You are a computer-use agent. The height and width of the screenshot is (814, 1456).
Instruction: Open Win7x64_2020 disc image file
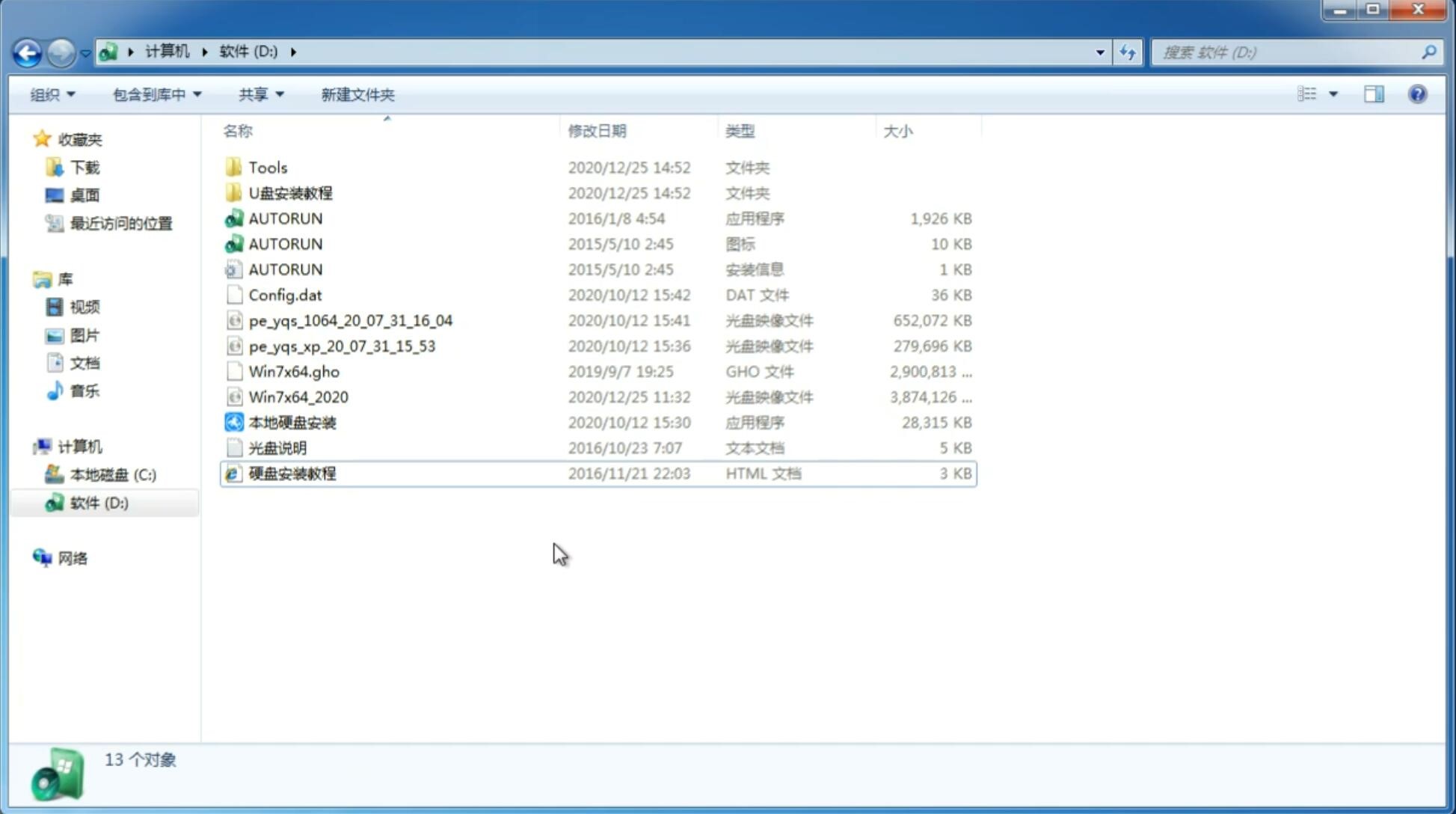(298, 396)
